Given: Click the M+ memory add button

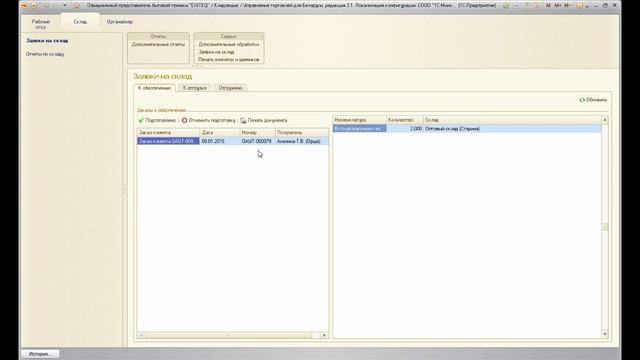Looking at the screenshot, I should point(558,6).
